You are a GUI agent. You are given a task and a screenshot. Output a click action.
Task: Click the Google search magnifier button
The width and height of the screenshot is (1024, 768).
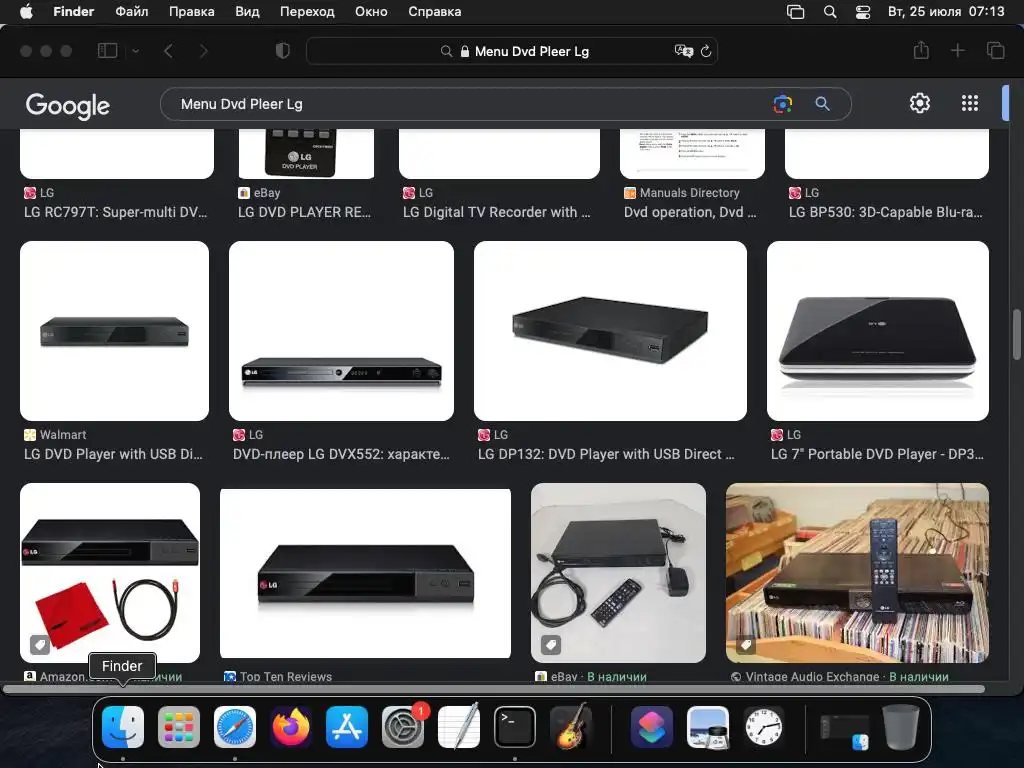pyautogui.click(x=822, y=104)
